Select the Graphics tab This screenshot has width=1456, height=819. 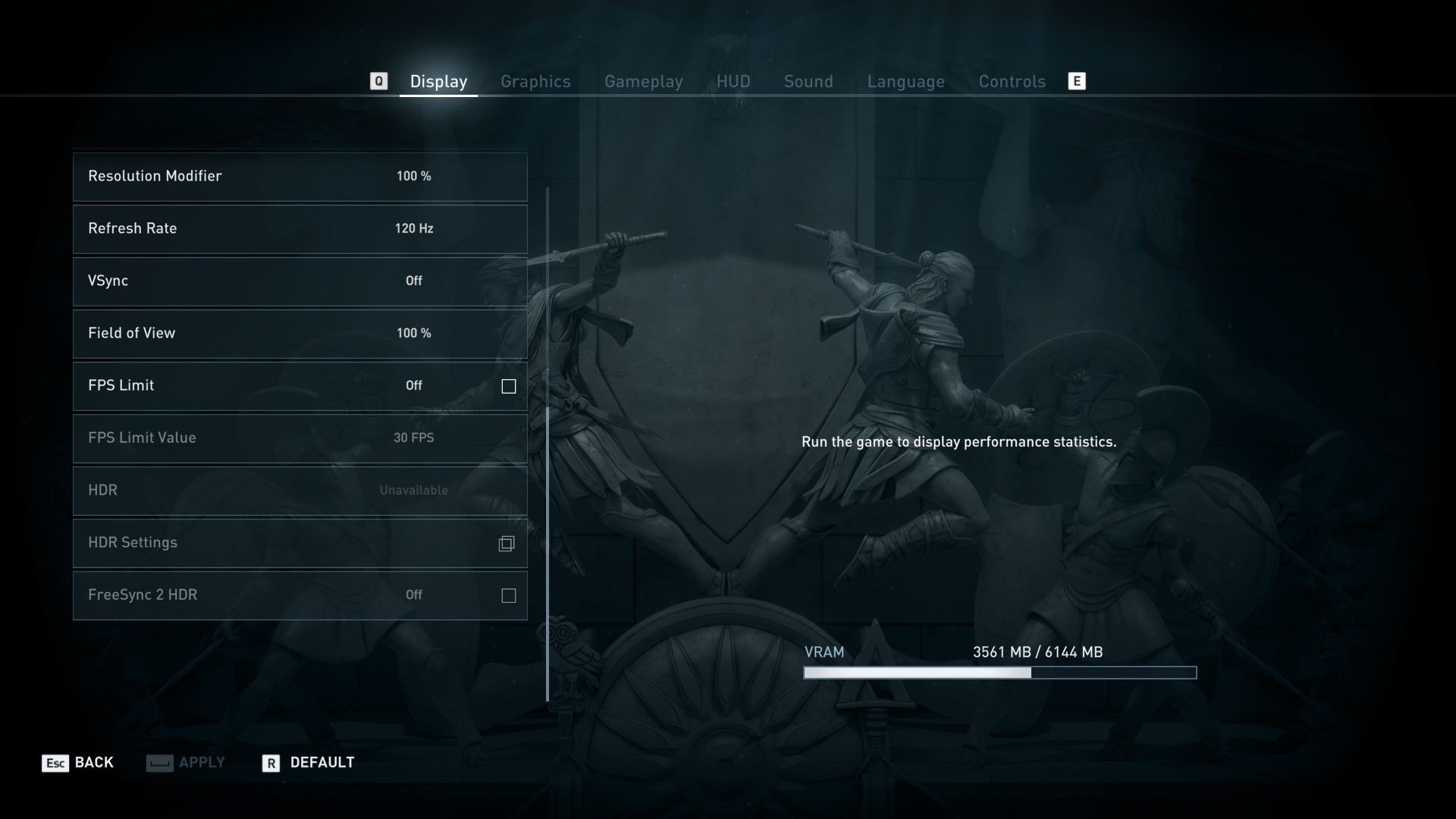(x=536, y=82)
